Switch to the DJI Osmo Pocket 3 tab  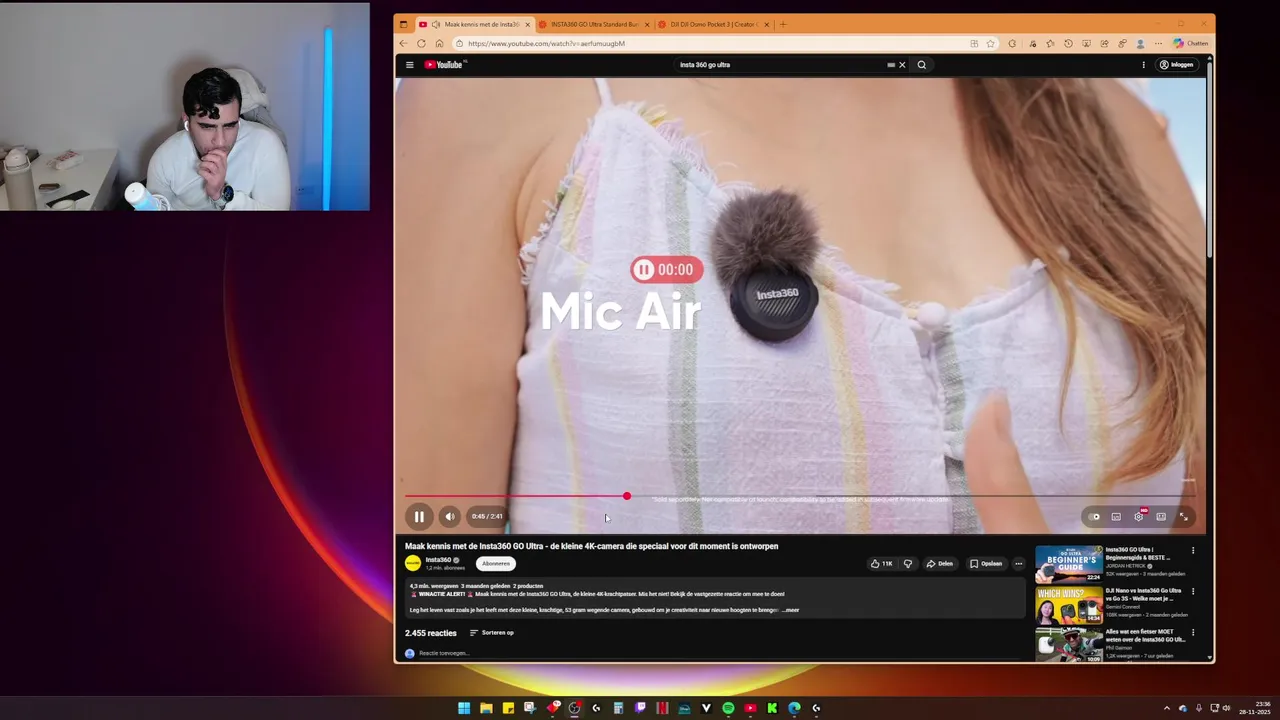[713, 24]
